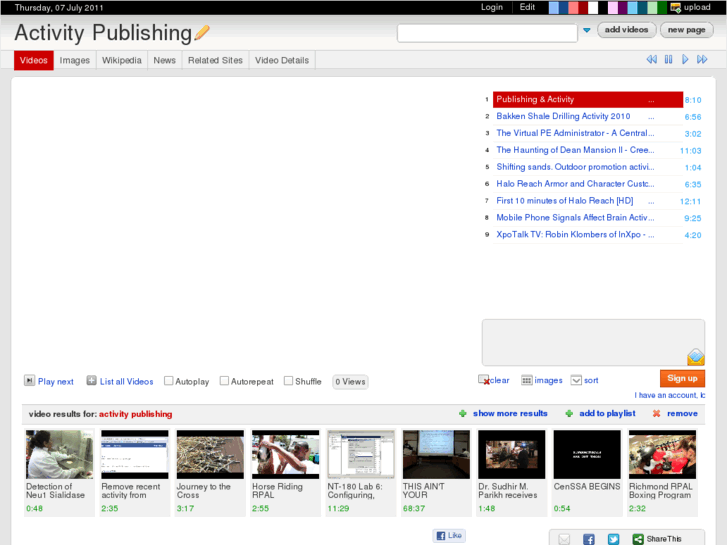727x545 pixels.
Task: Open Richmond RPAL Boxing Program thumbnail
Action: (x=662, y=454)
